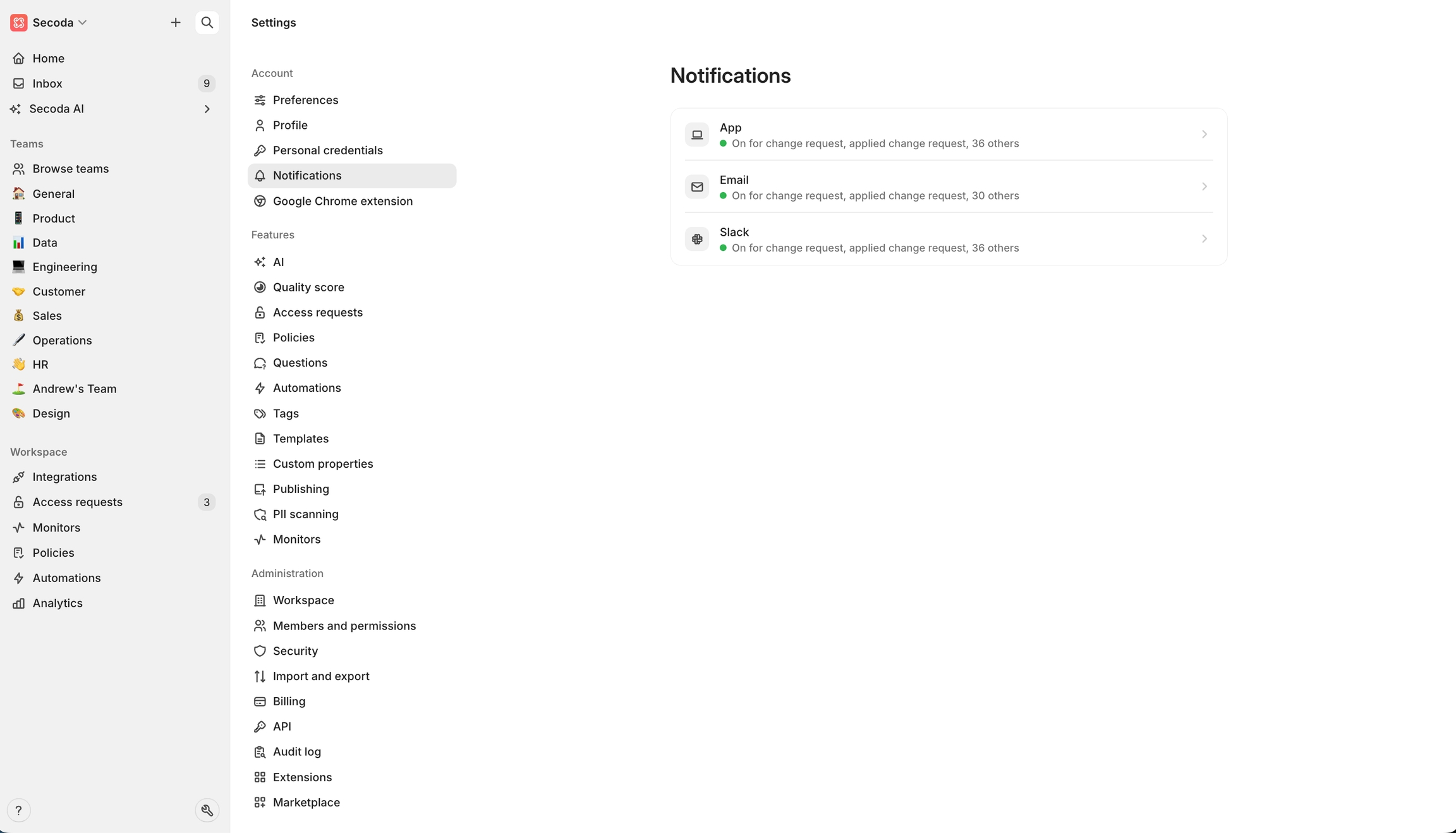Open Email notification settings row
This screenshot has width=1456, height=833.
click(x=948, y=187)
